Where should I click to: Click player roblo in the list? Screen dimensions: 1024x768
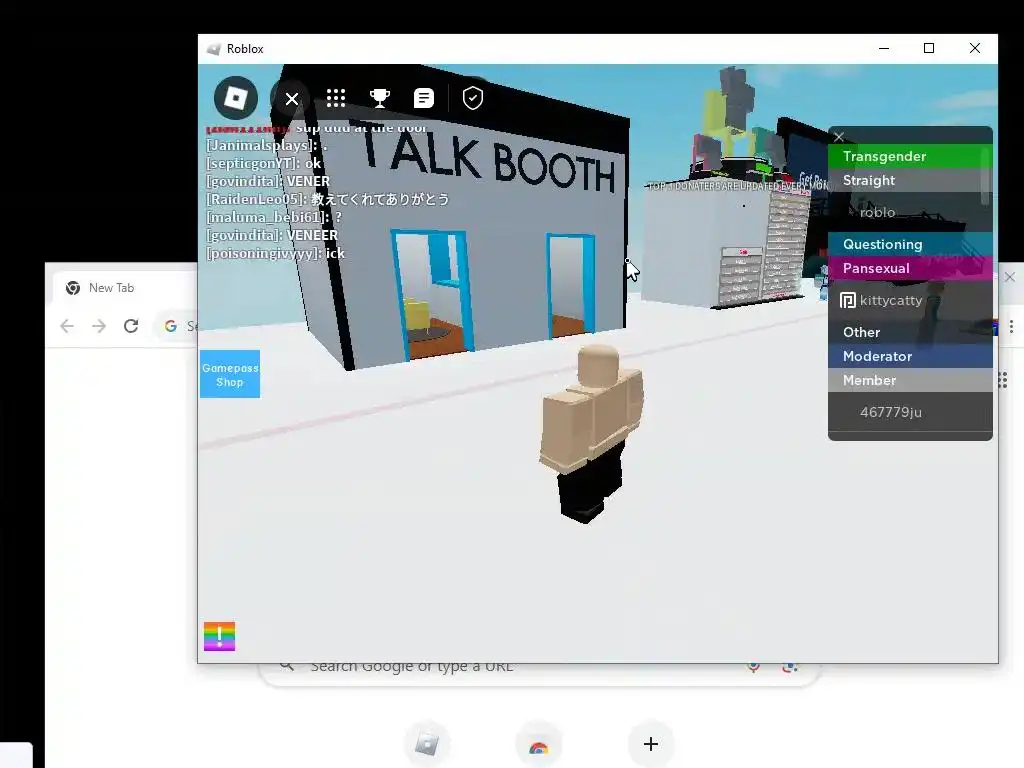click(x=910, y=212)
